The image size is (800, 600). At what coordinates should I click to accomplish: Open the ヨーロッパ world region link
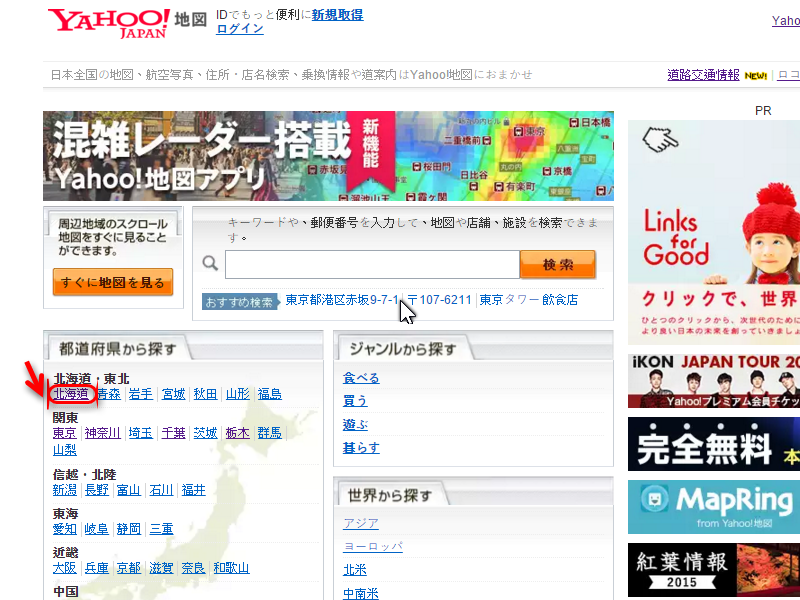coord(373,546)
